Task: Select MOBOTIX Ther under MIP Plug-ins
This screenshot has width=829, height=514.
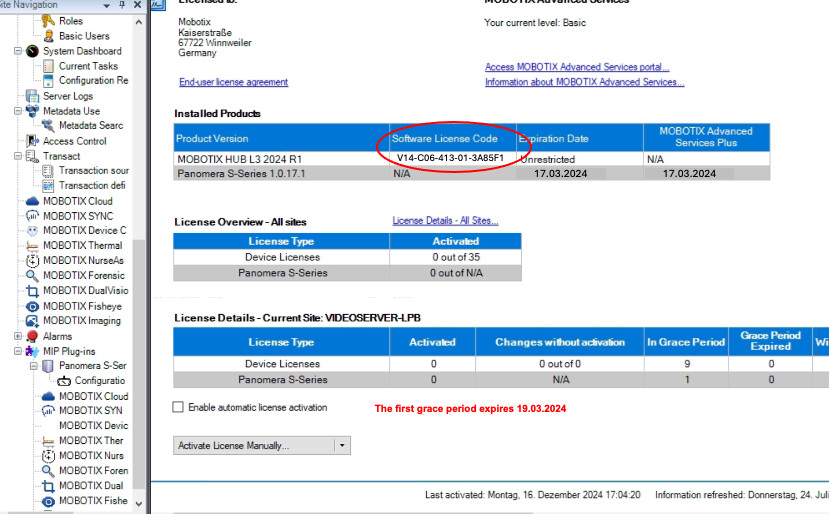Action: coord(91,440)
